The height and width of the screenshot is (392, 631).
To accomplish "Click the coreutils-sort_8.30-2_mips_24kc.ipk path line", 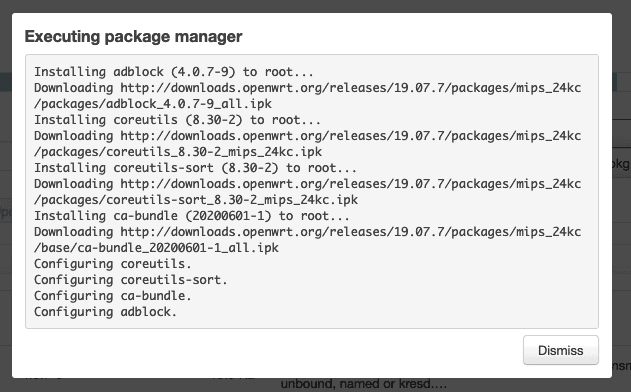I will [196, 200].
